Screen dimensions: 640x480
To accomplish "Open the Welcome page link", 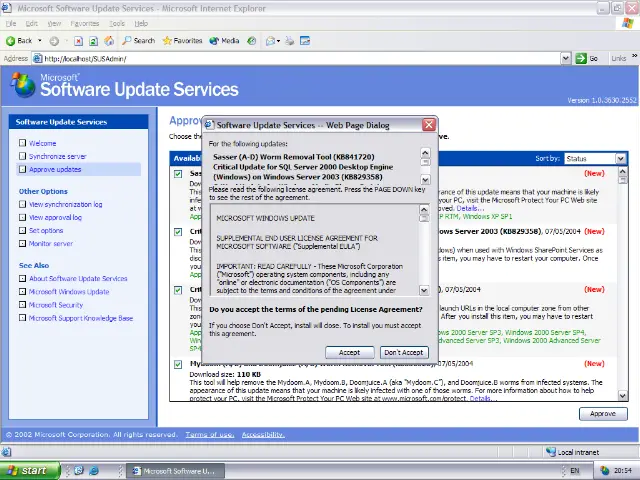I will coord(42,143).
